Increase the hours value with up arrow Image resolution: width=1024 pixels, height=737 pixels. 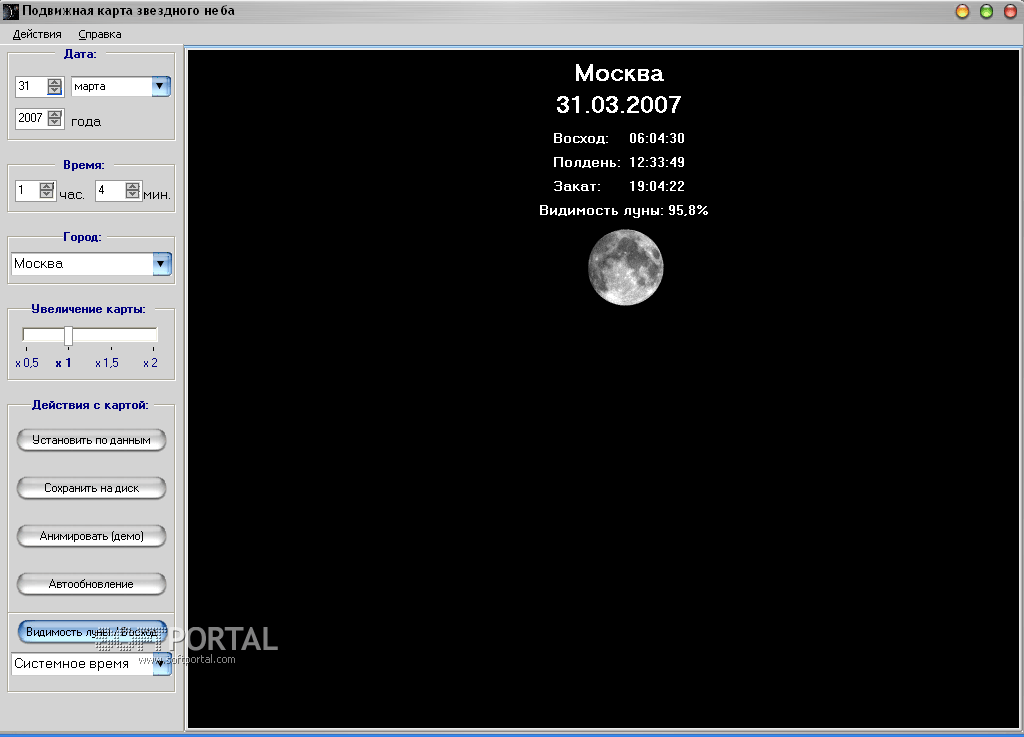click(46, 186)
